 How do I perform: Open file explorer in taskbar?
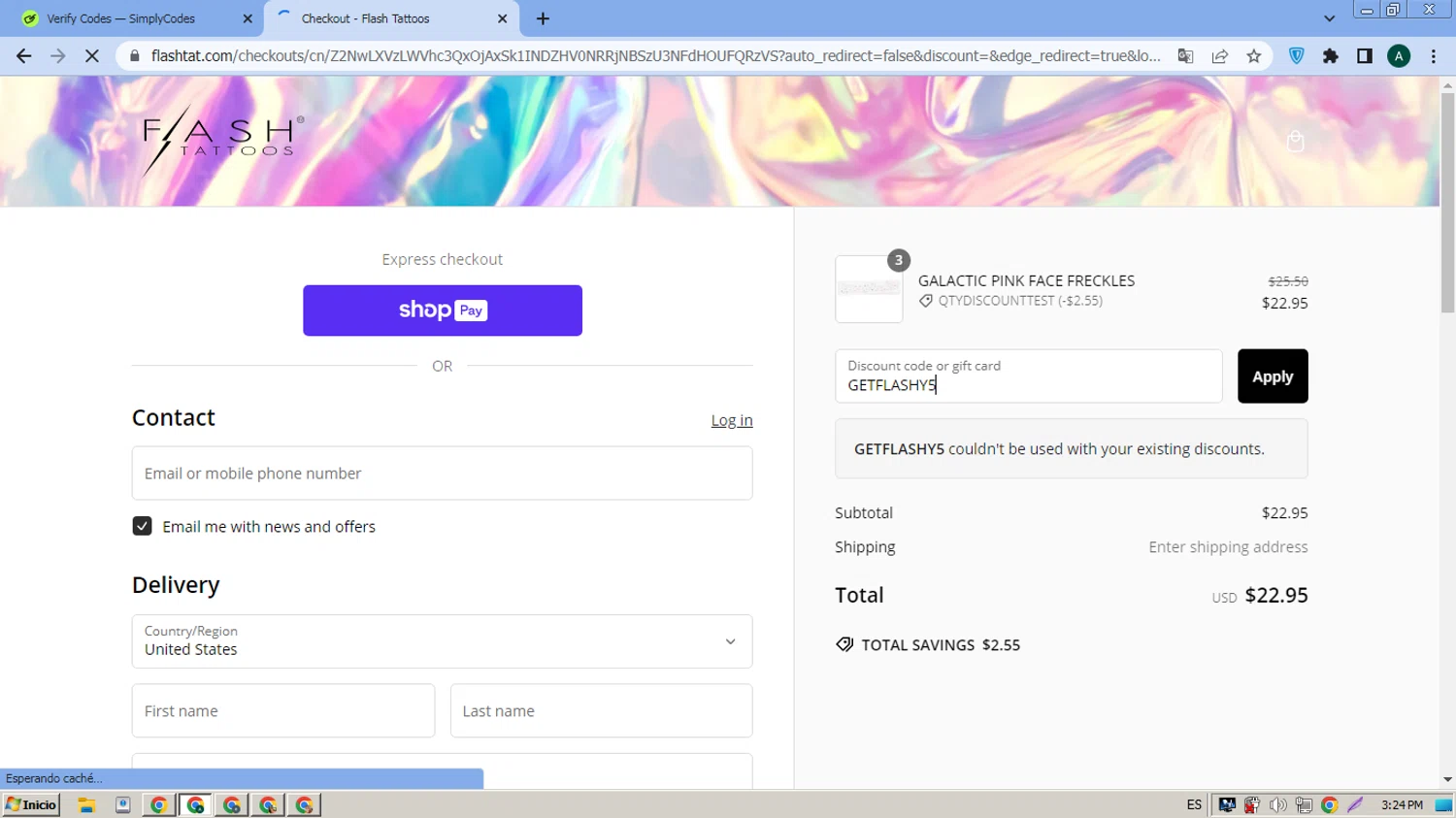pos(86,804)
